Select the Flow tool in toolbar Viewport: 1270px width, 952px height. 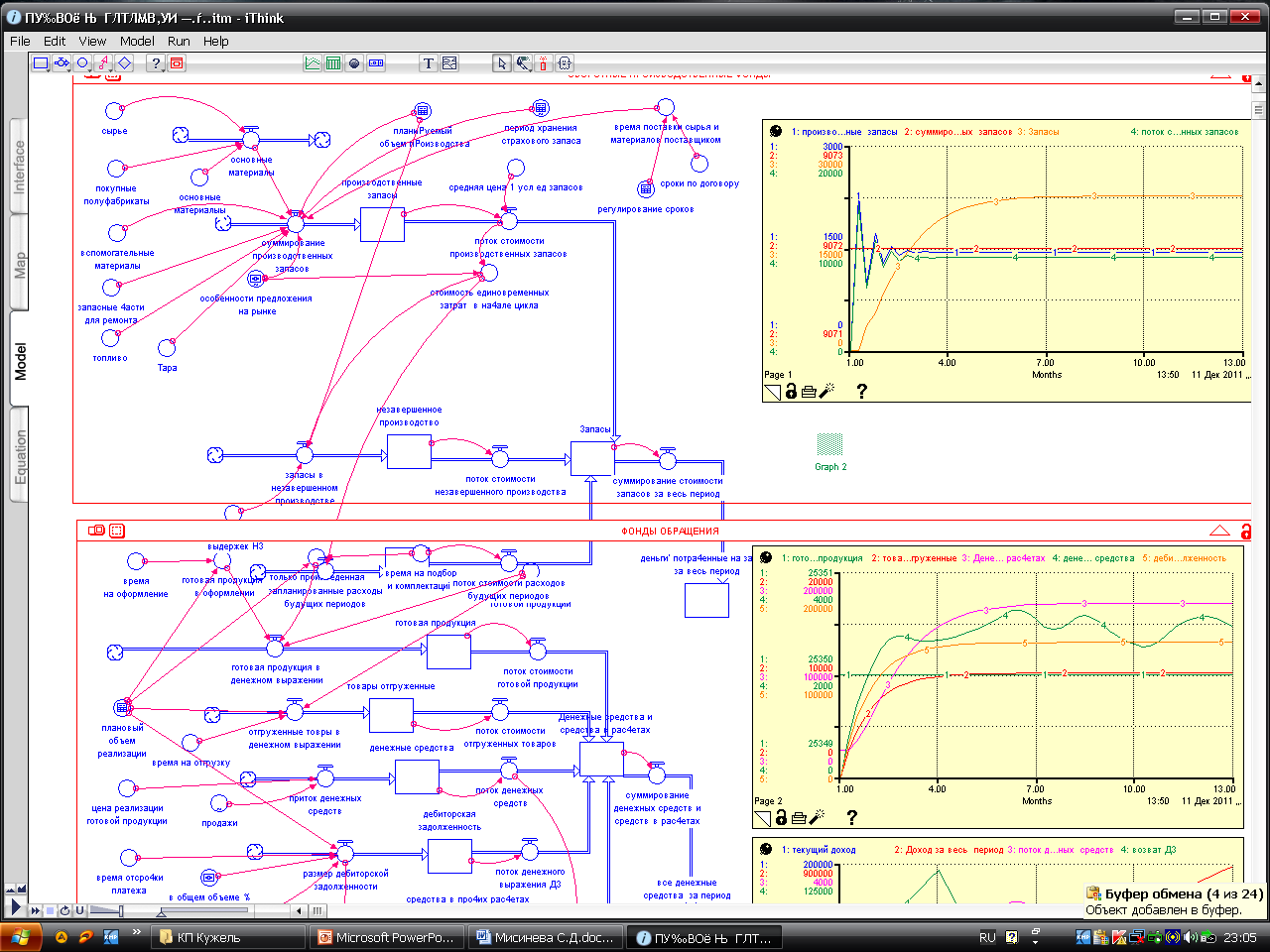click(x=62, y=63)
